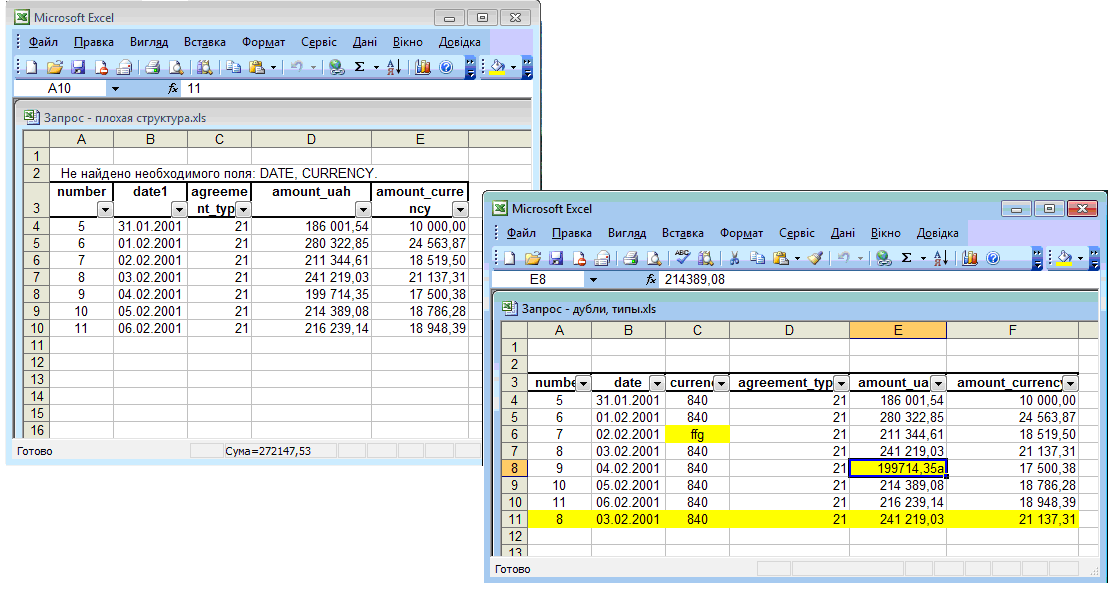Click Insert Hyperlink globe icon in 'плохая структура' window

pyautogui.click(x=336, y=67)
